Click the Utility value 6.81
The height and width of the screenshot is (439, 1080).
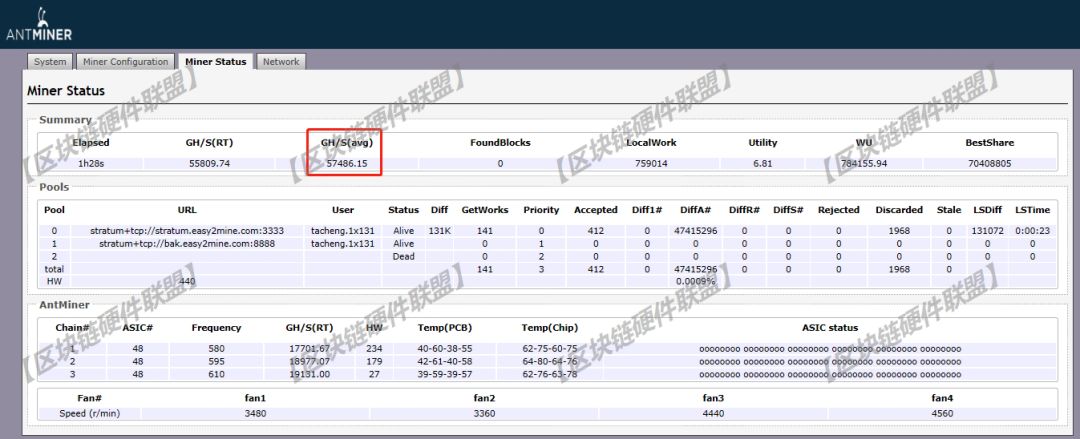coord(762,164)
